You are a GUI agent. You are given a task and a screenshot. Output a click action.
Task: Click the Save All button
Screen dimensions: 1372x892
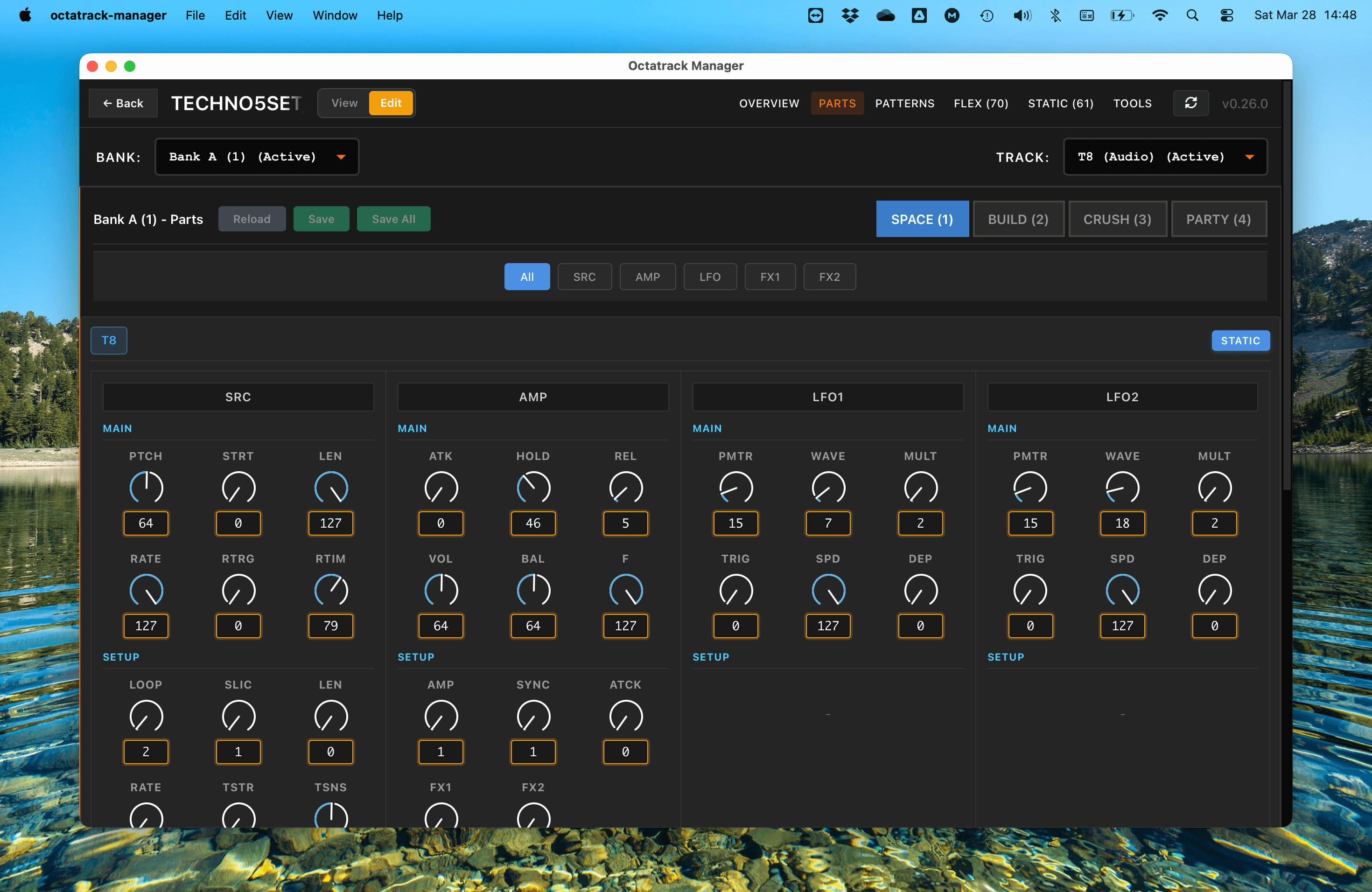click(x=394, y=219)
